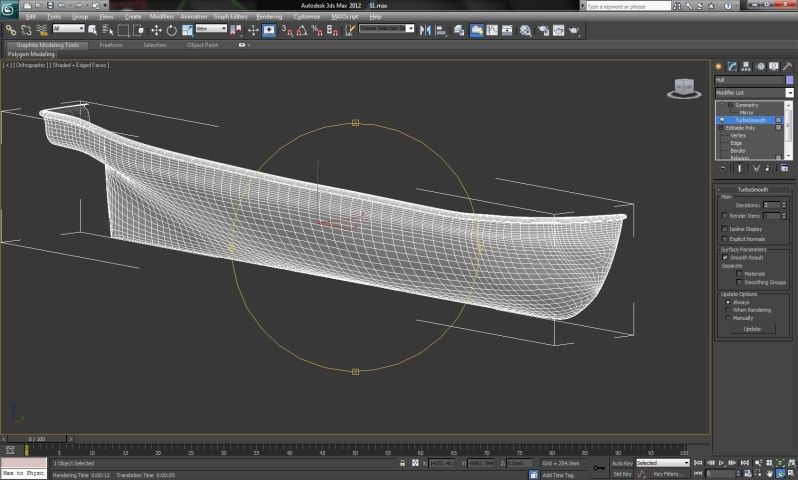Check Separate by Materials checkbox
This screenshot has height=480, width=798.
point(739,274)
